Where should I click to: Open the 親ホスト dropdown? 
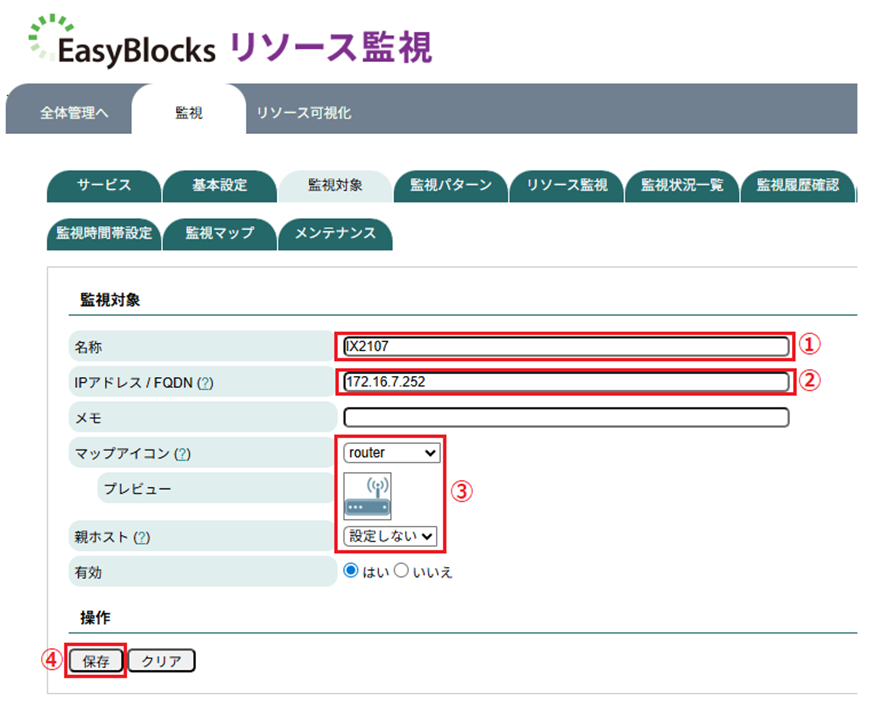click(x=391, y=536)
